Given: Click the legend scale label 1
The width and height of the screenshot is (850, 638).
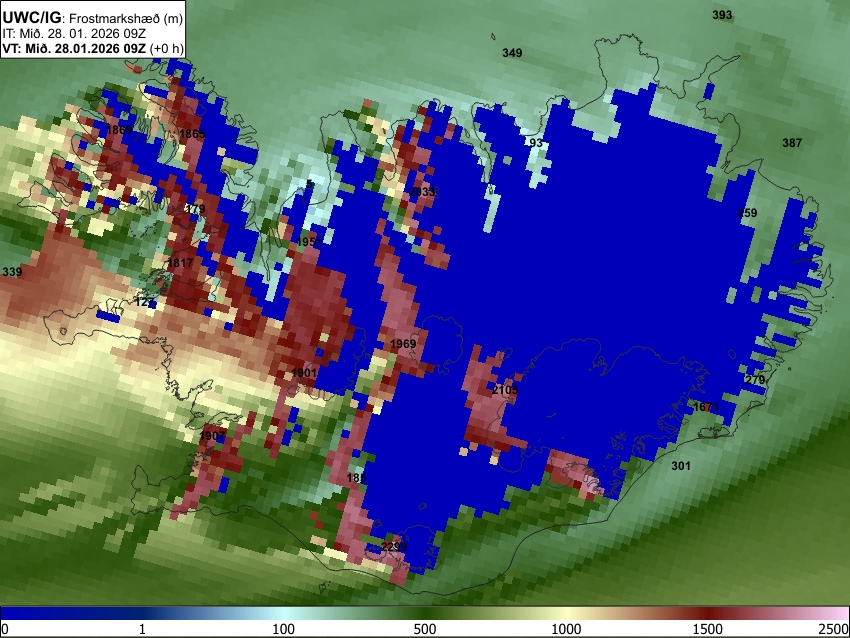Looking at the screenshot, I should pyautogui.click(x=142, y=630).
